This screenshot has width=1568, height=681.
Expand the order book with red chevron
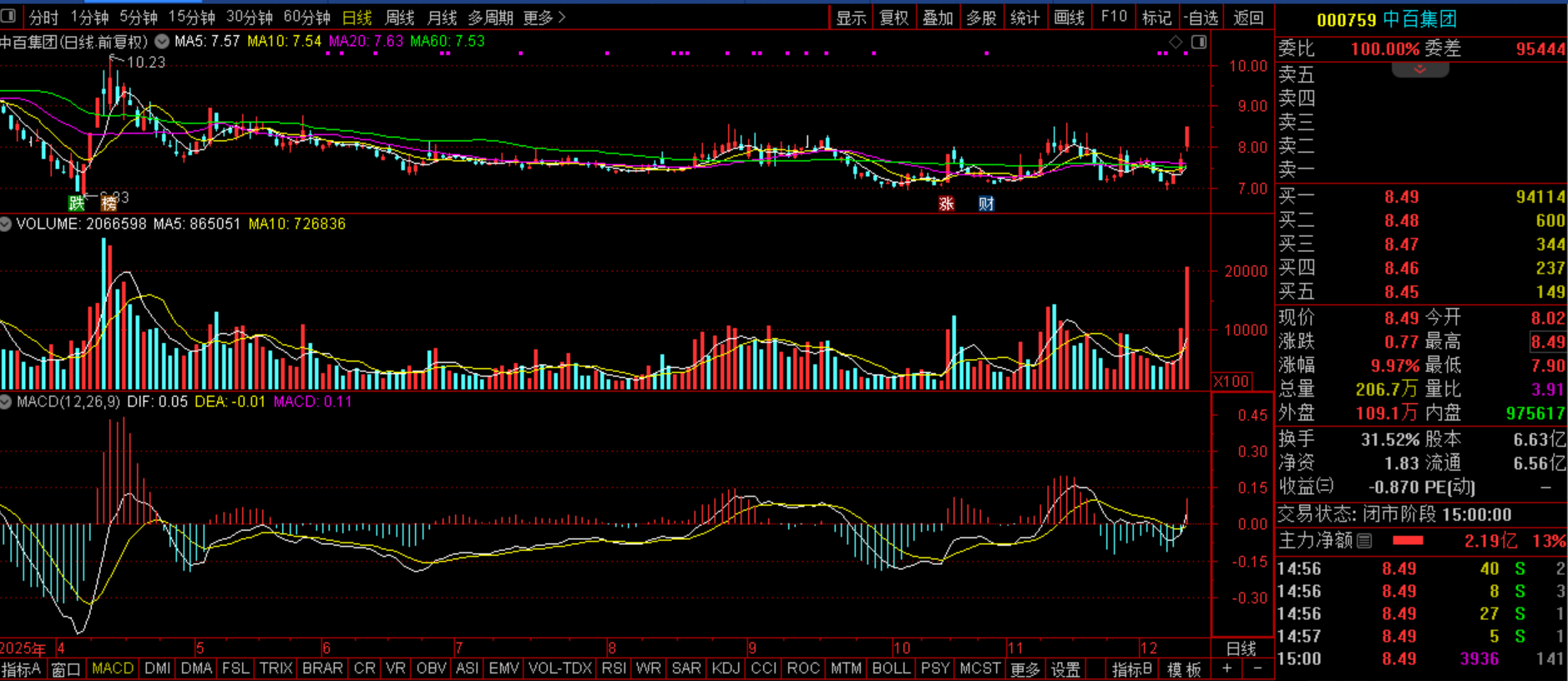(1419, 70)
